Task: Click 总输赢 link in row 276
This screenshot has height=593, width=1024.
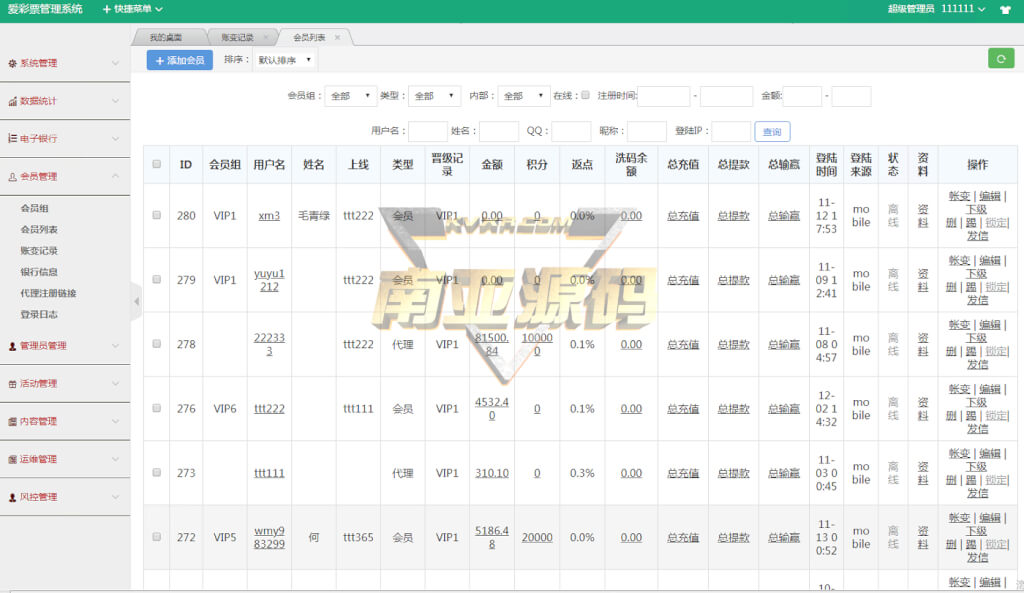Action: (x=784, y=409)
